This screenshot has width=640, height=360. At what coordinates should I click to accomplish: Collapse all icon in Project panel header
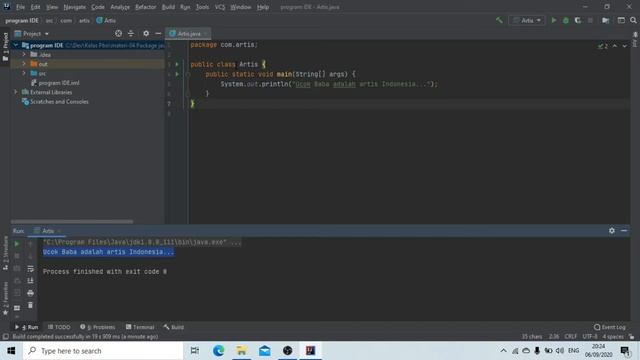[x=131, y=33]
